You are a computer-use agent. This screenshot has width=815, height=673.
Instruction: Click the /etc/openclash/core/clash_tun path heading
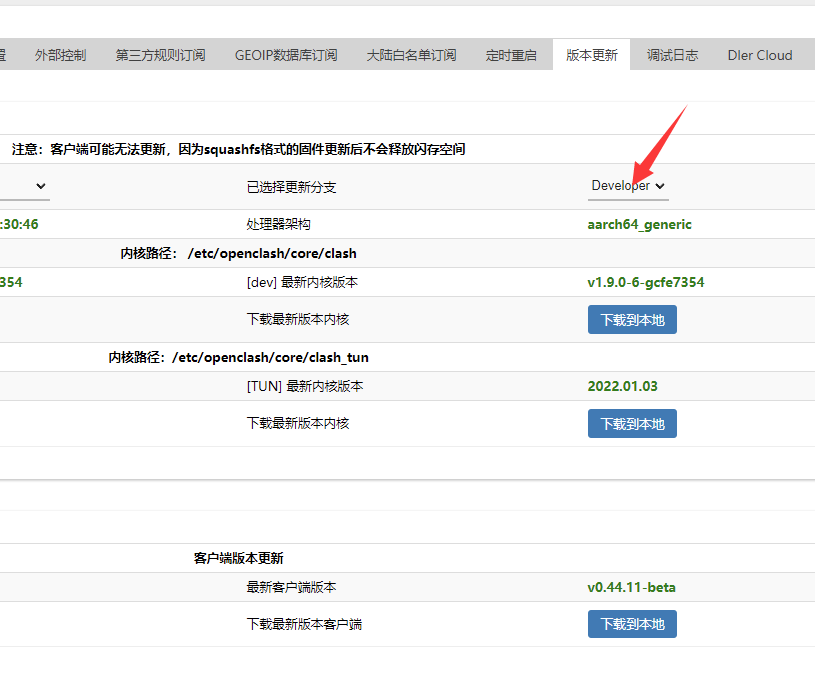coord(239,358)
